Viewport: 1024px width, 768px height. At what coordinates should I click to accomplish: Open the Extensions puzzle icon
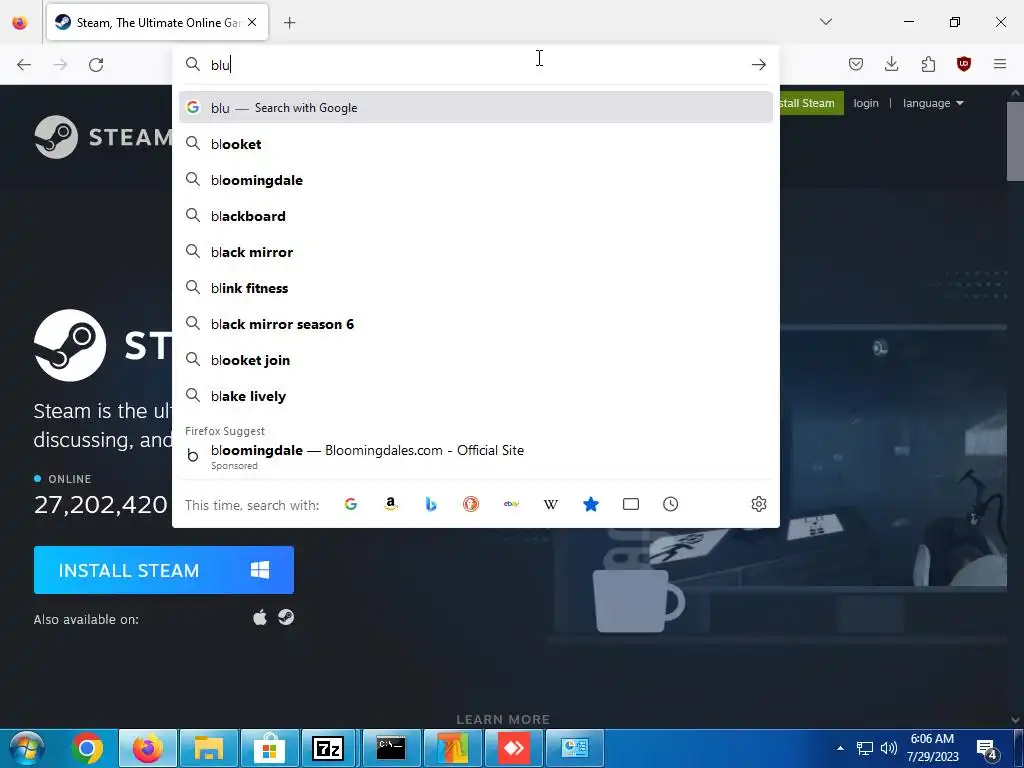click(928, 64)
